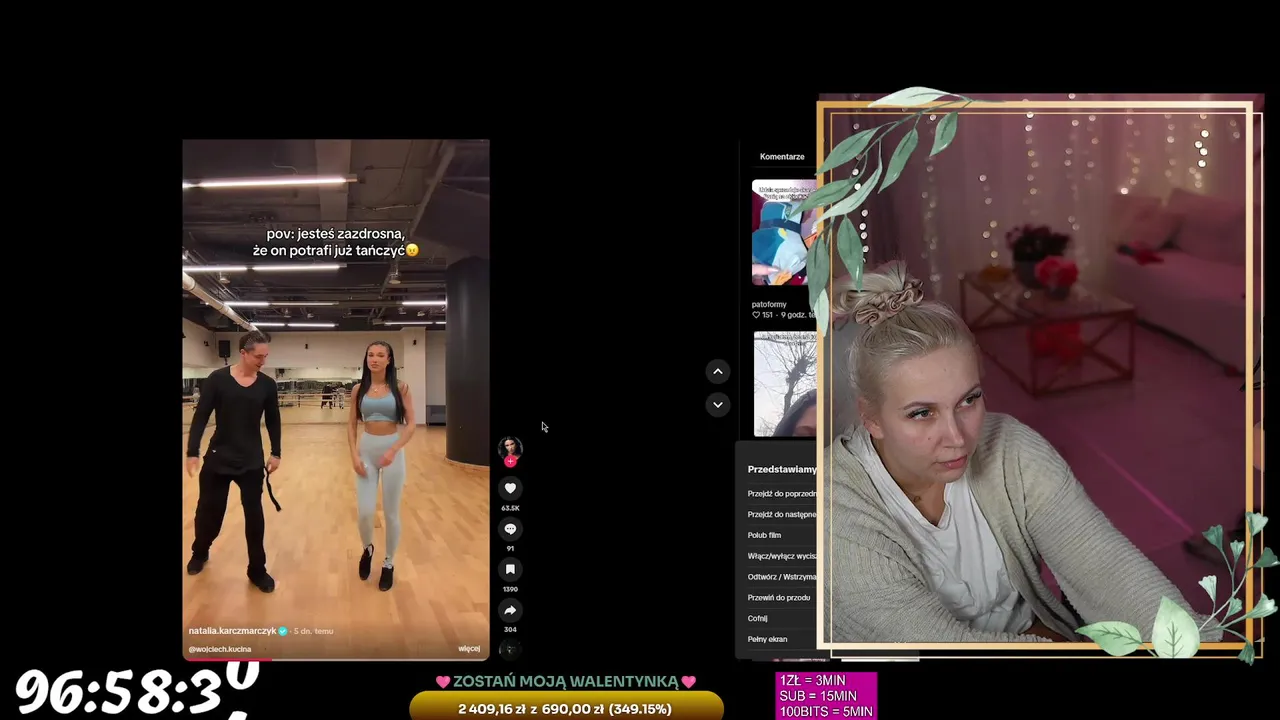Click the 1390 saves count
Screen dimensions: 1280x720
(510, 589)
